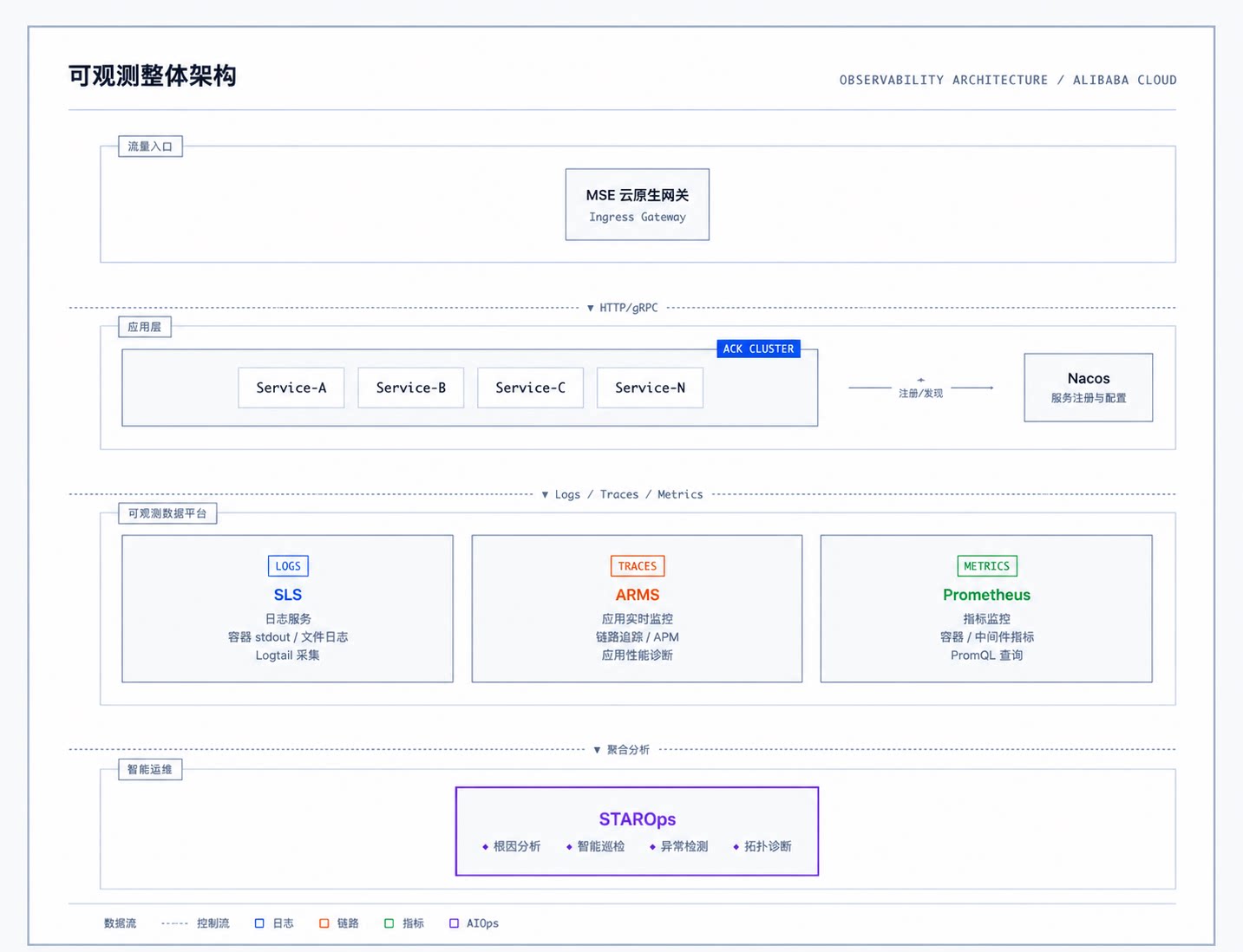
Task: Click the Prometheus heading
Action: [x=986, y=595]
